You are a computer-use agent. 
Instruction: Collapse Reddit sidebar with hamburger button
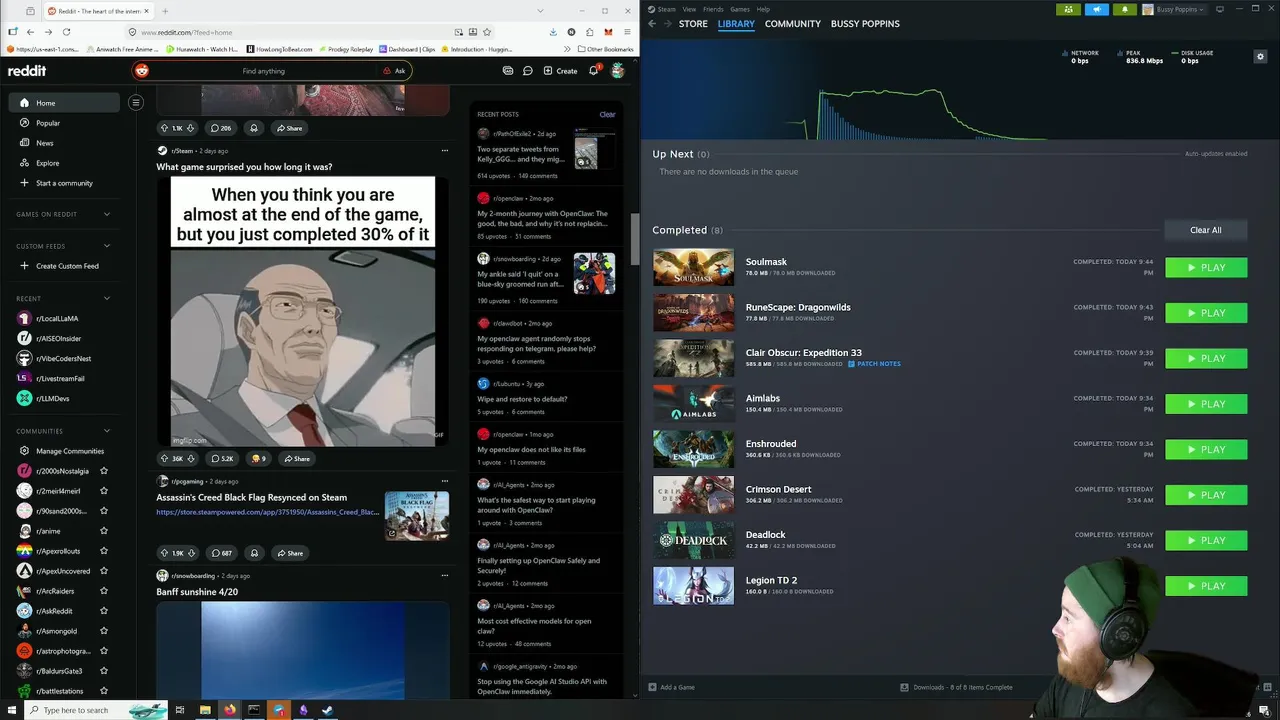136,102
